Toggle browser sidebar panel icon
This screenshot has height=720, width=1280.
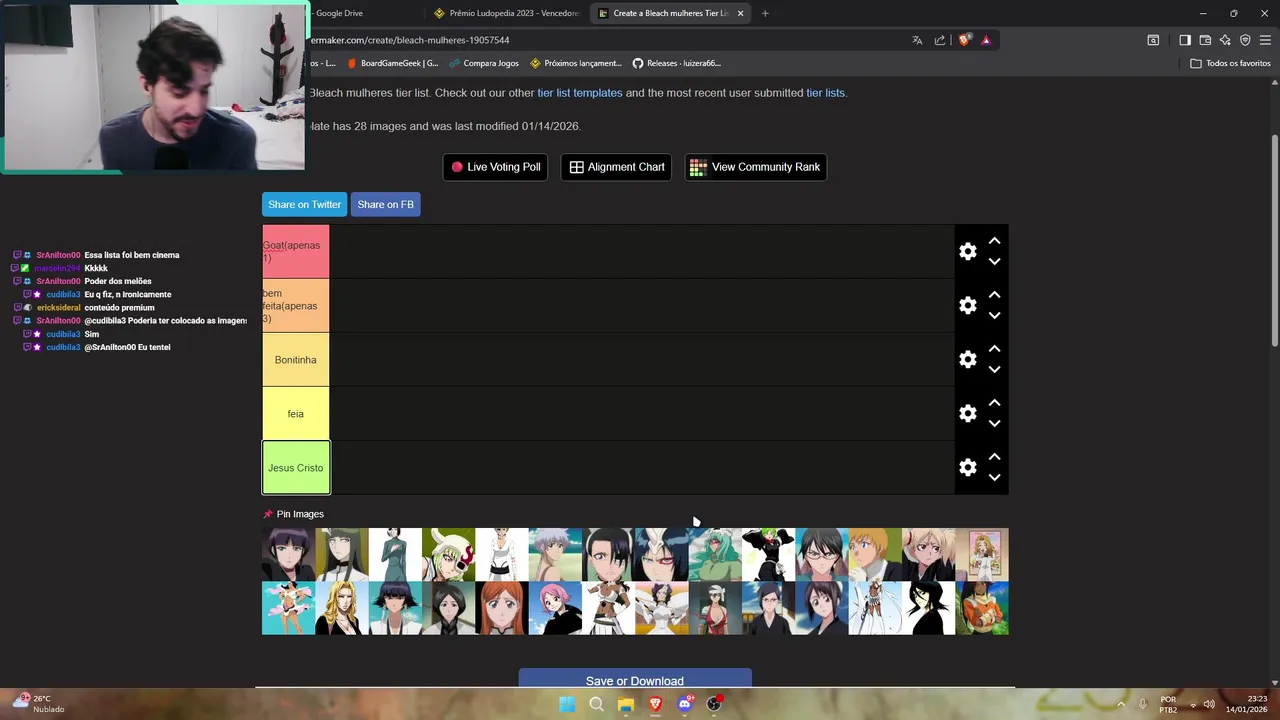(1185, 40)
